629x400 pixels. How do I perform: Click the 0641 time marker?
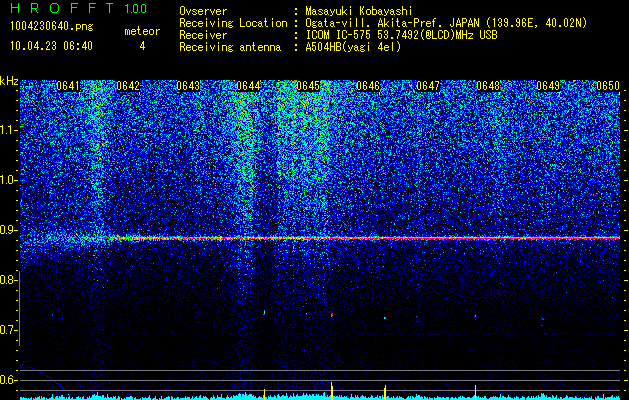(x=68, y=86)
